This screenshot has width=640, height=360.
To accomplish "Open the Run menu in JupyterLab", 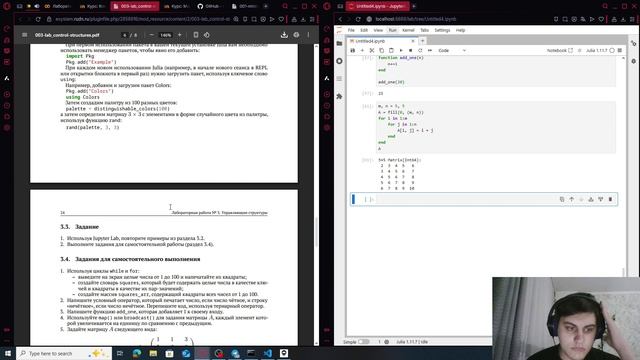I will [392, 30].
